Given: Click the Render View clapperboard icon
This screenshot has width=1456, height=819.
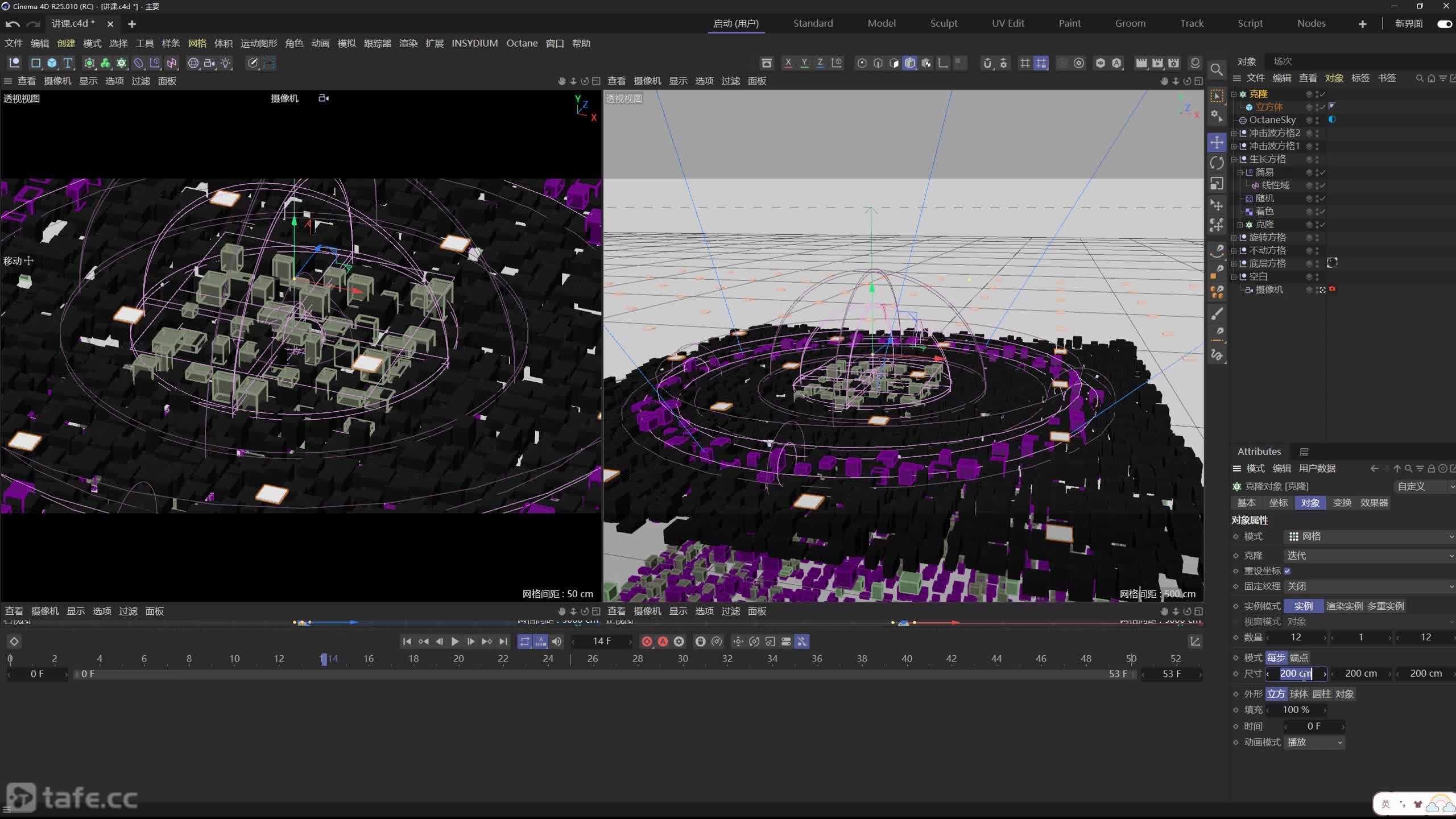Looking at the screenshot, I should coord(1141,63).
